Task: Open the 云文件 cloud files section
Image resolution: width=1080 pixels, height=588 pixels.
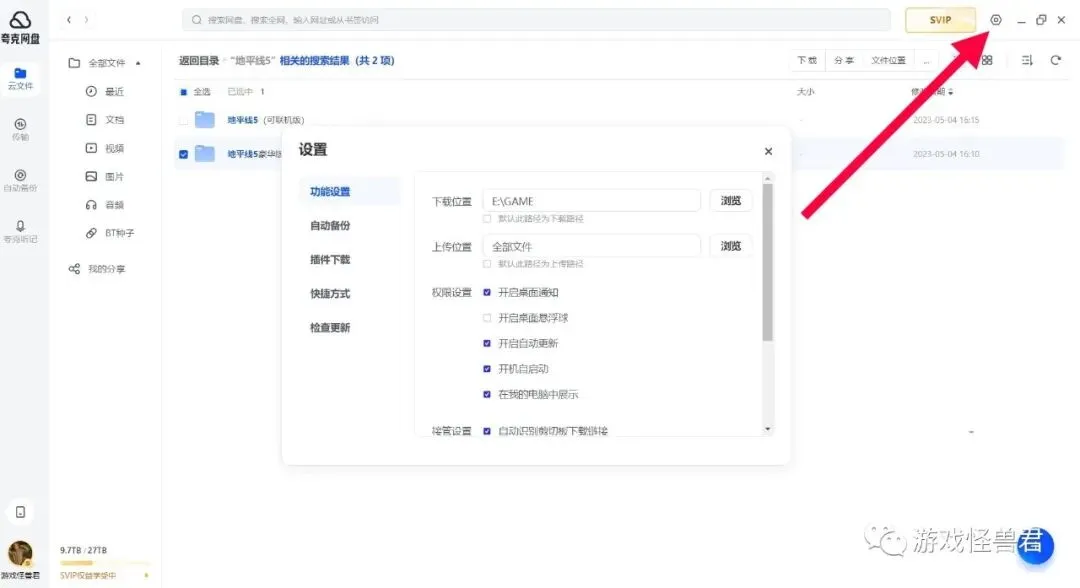Action: (20, 78)
